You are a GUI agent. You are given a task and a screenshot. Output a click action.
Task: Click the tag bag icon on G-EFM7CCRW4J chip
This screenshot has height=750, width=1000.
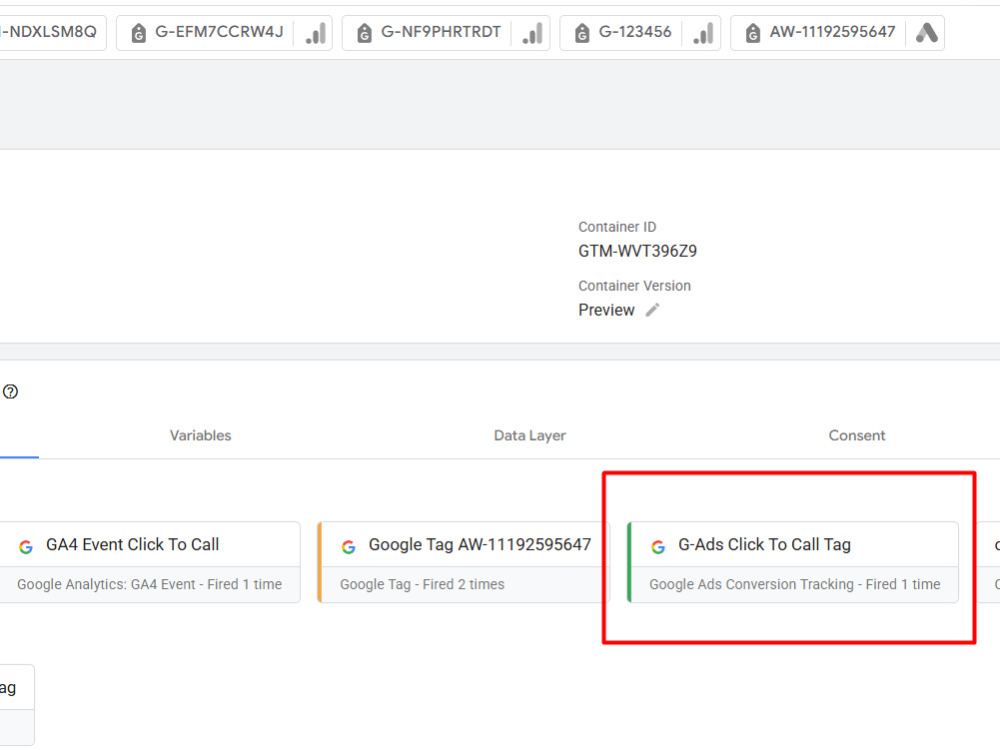(138, 33)
